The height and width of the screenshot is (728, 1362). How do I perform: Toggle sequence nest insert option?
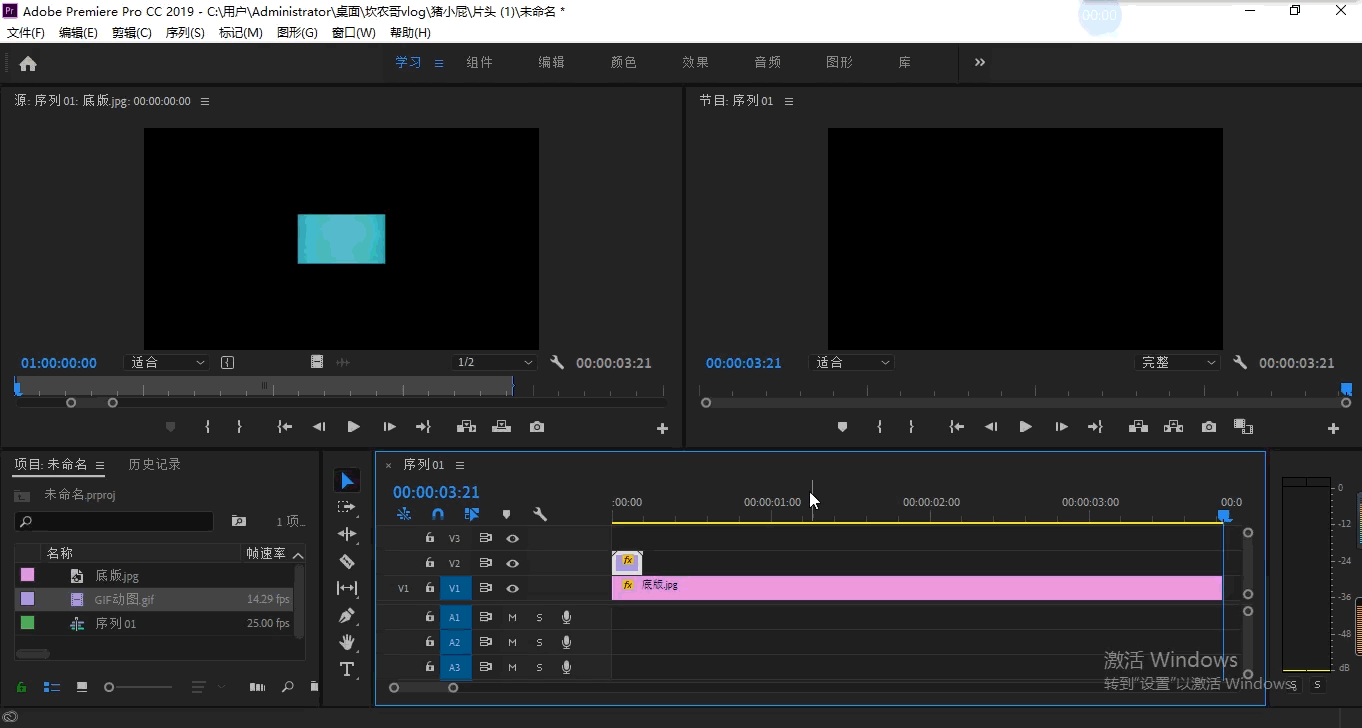click(404, 514)
